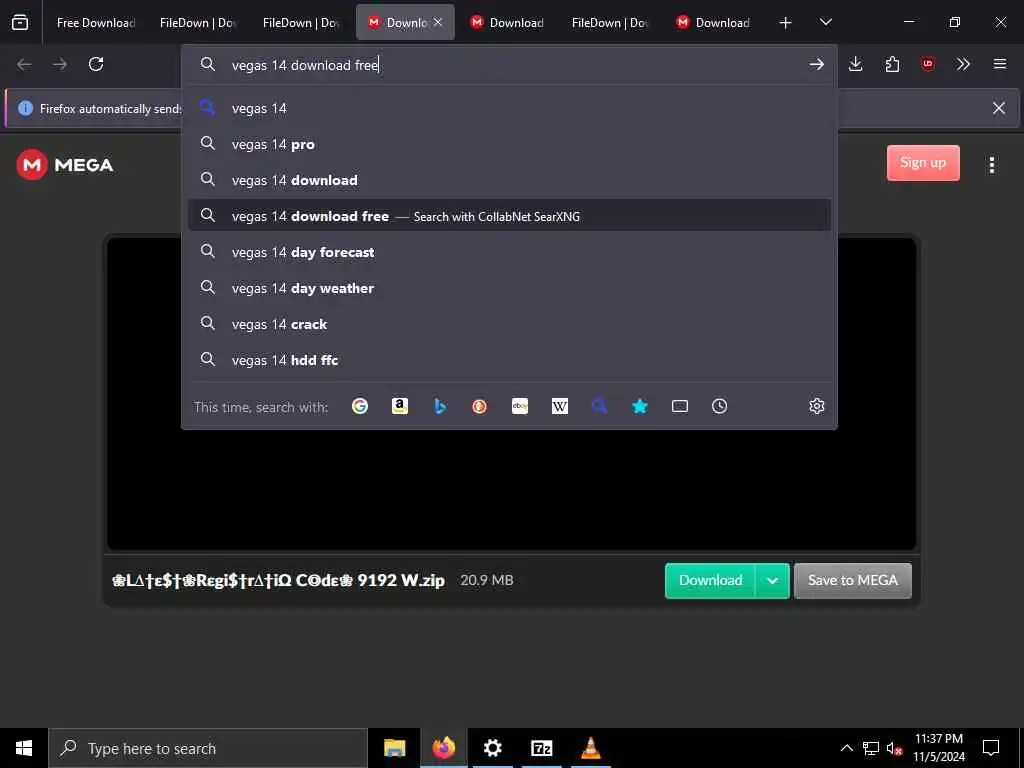This screenshot has width=1024, height=768.
Task: Go back to the previous page
Action: click(x=24, y=64)
